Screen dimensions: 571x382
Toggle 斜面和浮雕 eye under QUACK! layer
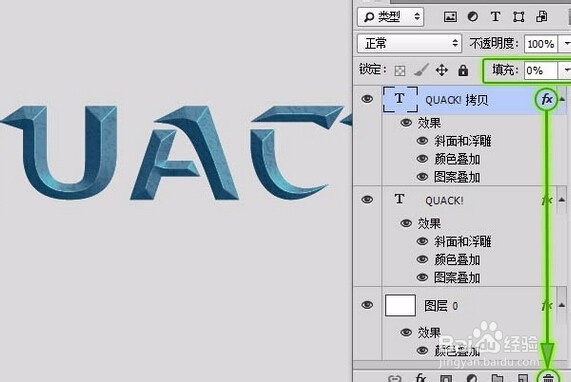click(422, 241)
